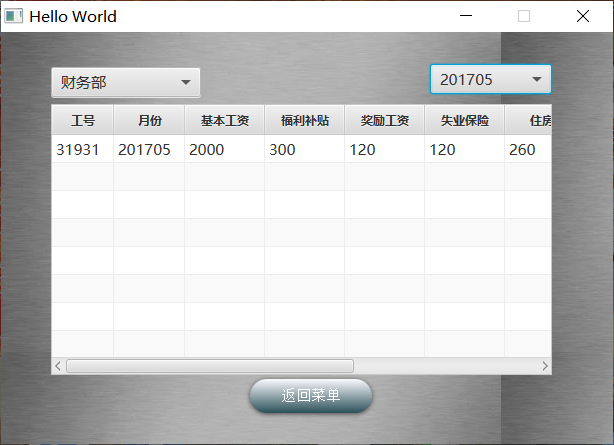Click the 返回菜单 button

click(x=311, y=396)
